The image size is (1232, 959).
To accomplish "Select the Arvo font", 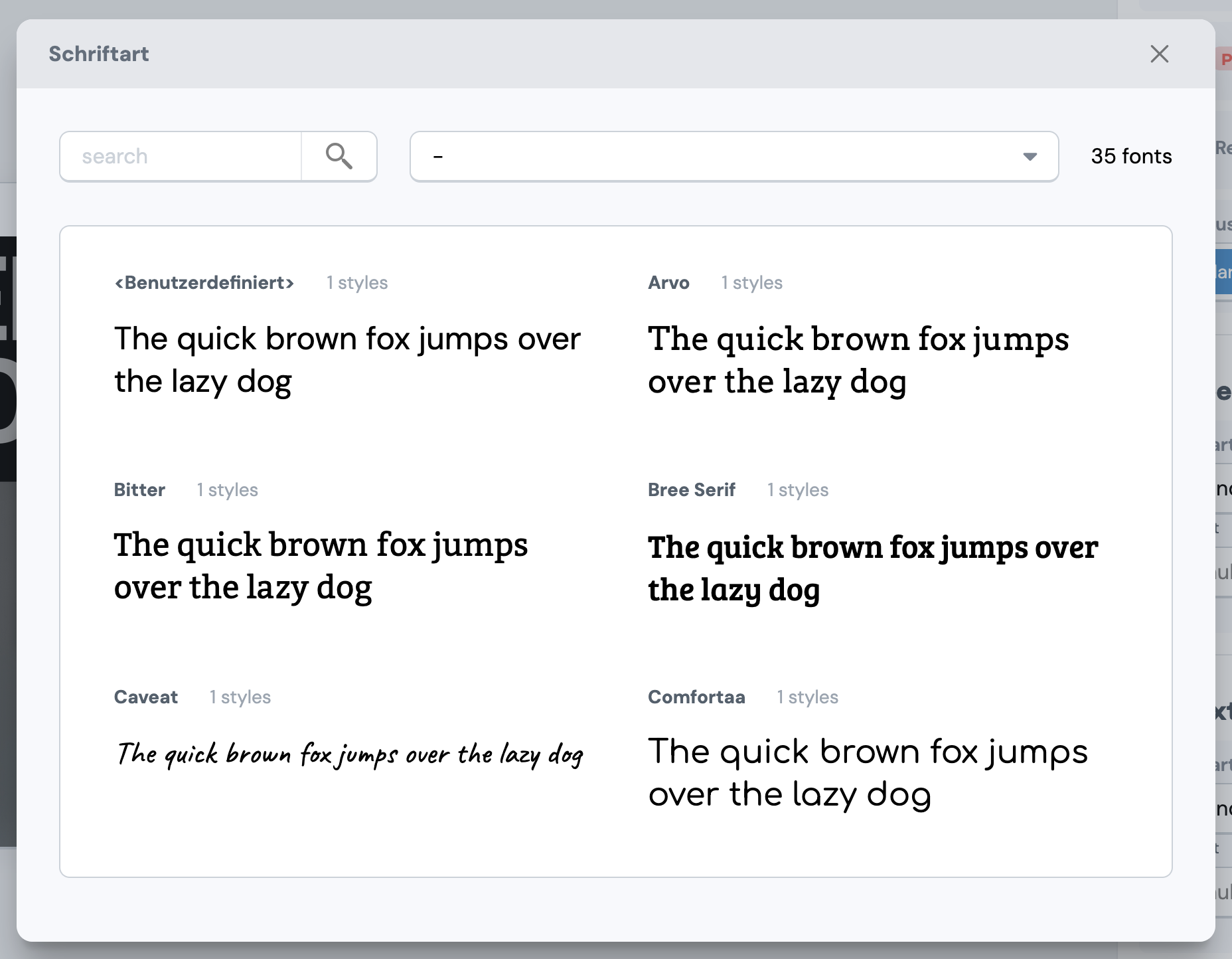I will [x=670, y=282].
